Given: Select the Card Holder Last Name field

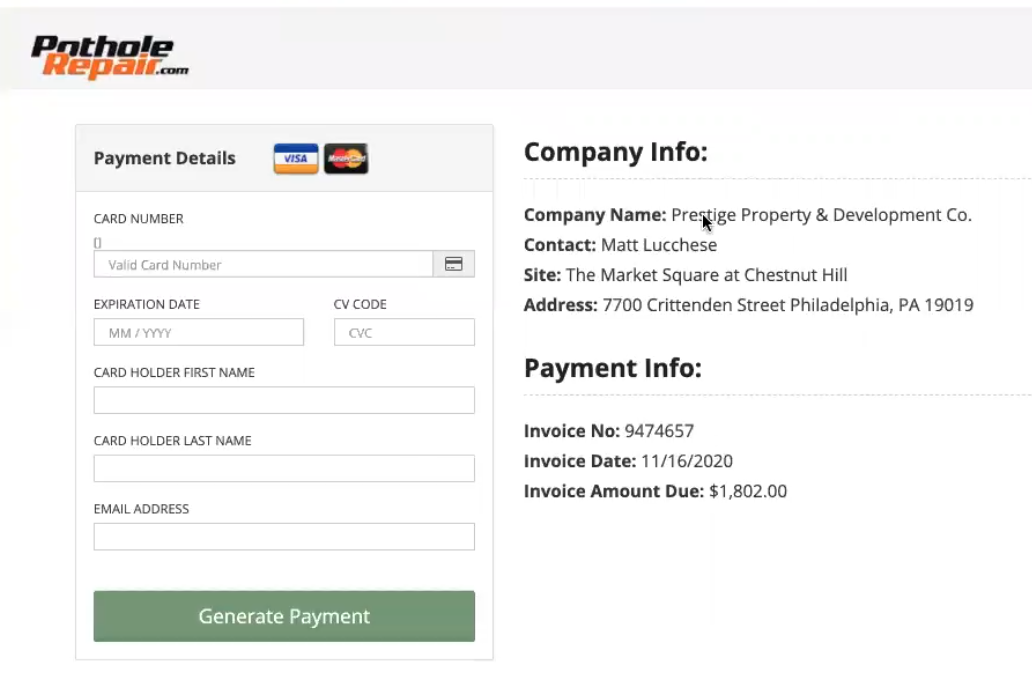Looking at the screenshot, I should [x=284, y=469].
